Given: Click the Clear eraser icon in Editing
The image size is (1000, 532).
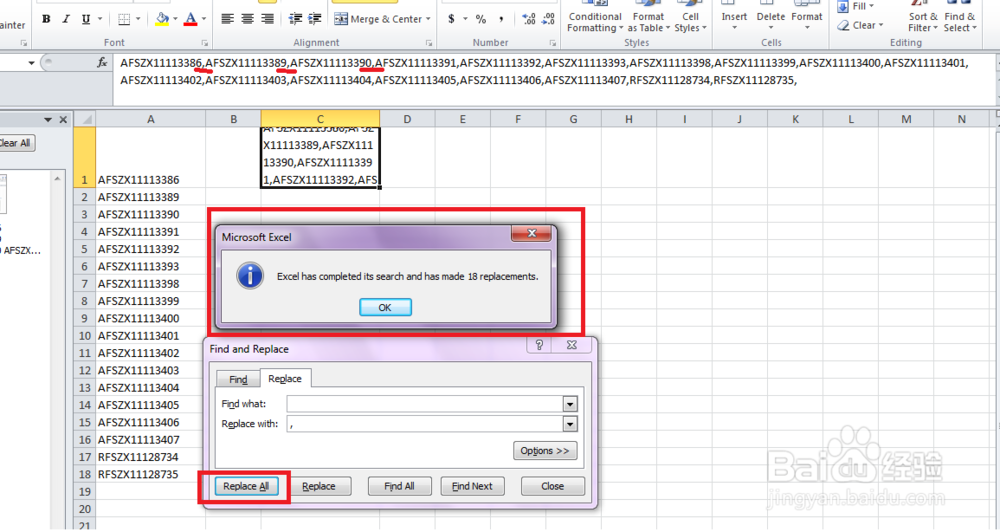Looking at the screenshot, I should [843, 26].
